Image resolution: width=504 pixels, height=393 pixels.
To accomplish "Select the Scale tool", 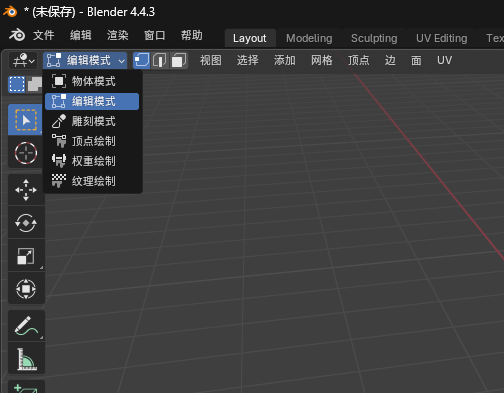I will point(26,256).
